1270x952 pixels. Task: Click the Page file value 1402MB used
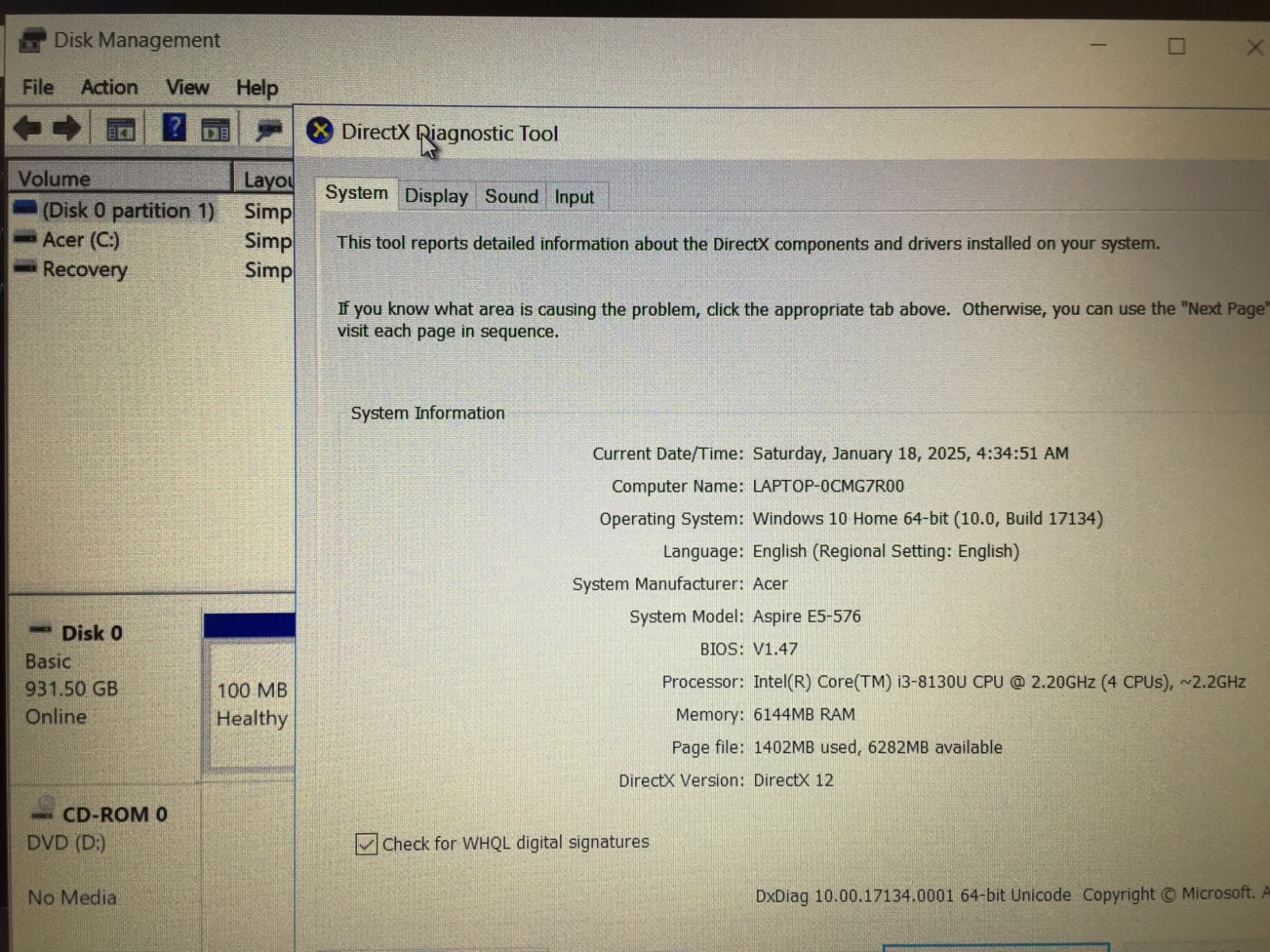(x=877, y=747)
